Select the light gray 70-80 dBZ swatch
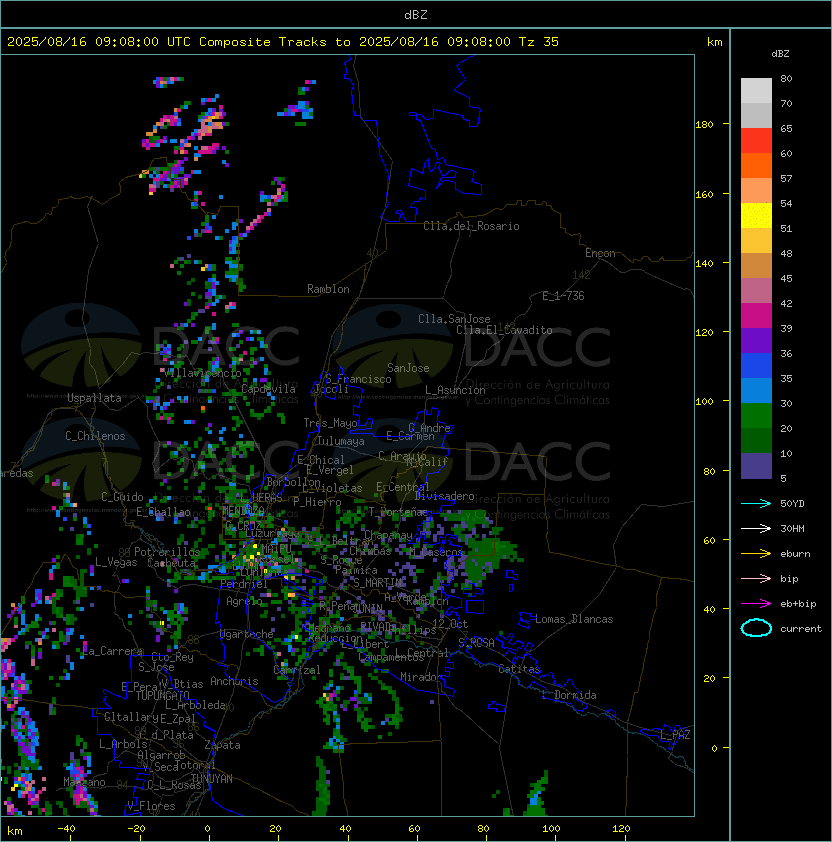Screen dimensions: 832x842 pyautogui.click(x=756, y=91)
